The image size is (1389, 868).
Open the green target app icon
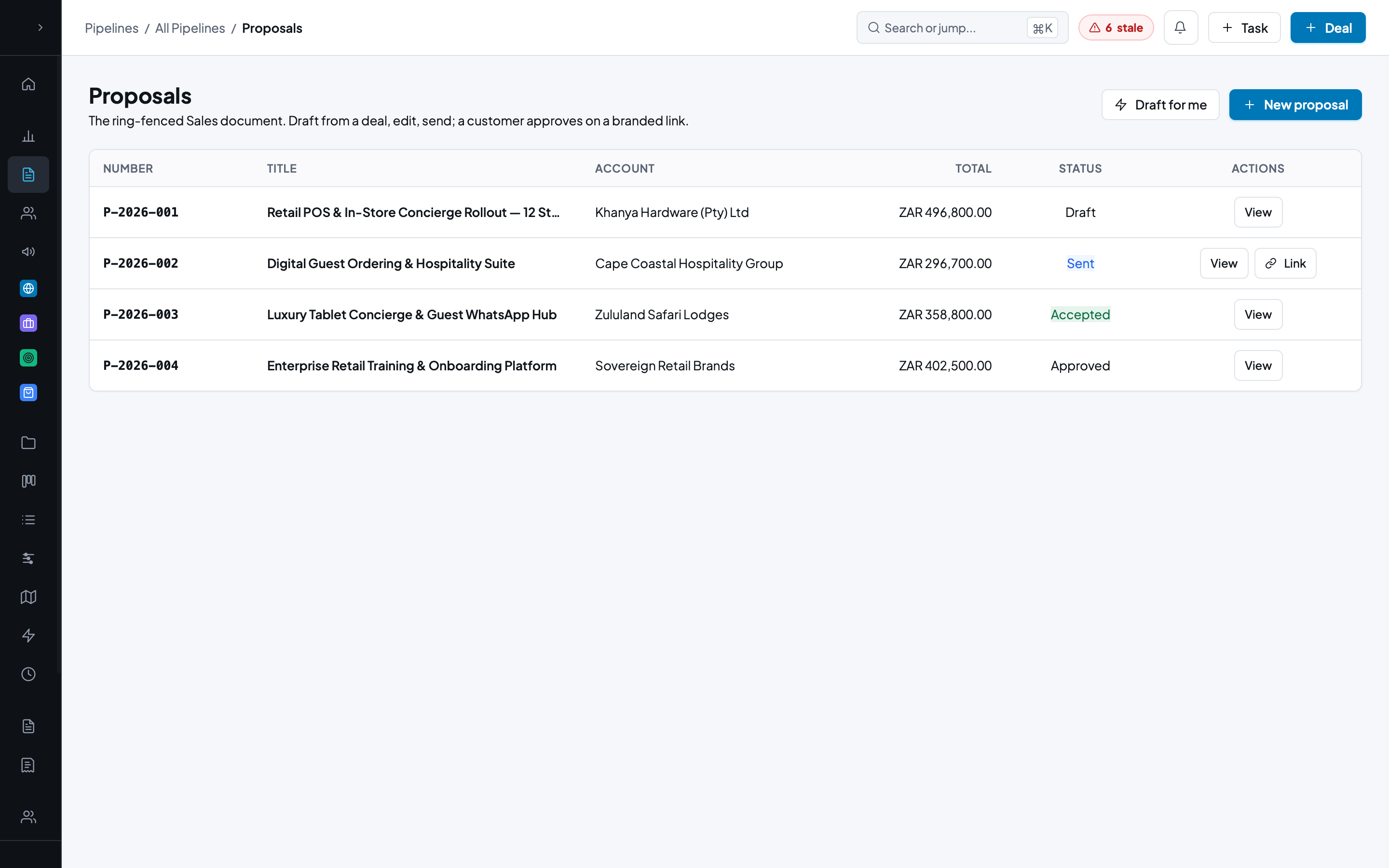[x=28, y=358]
